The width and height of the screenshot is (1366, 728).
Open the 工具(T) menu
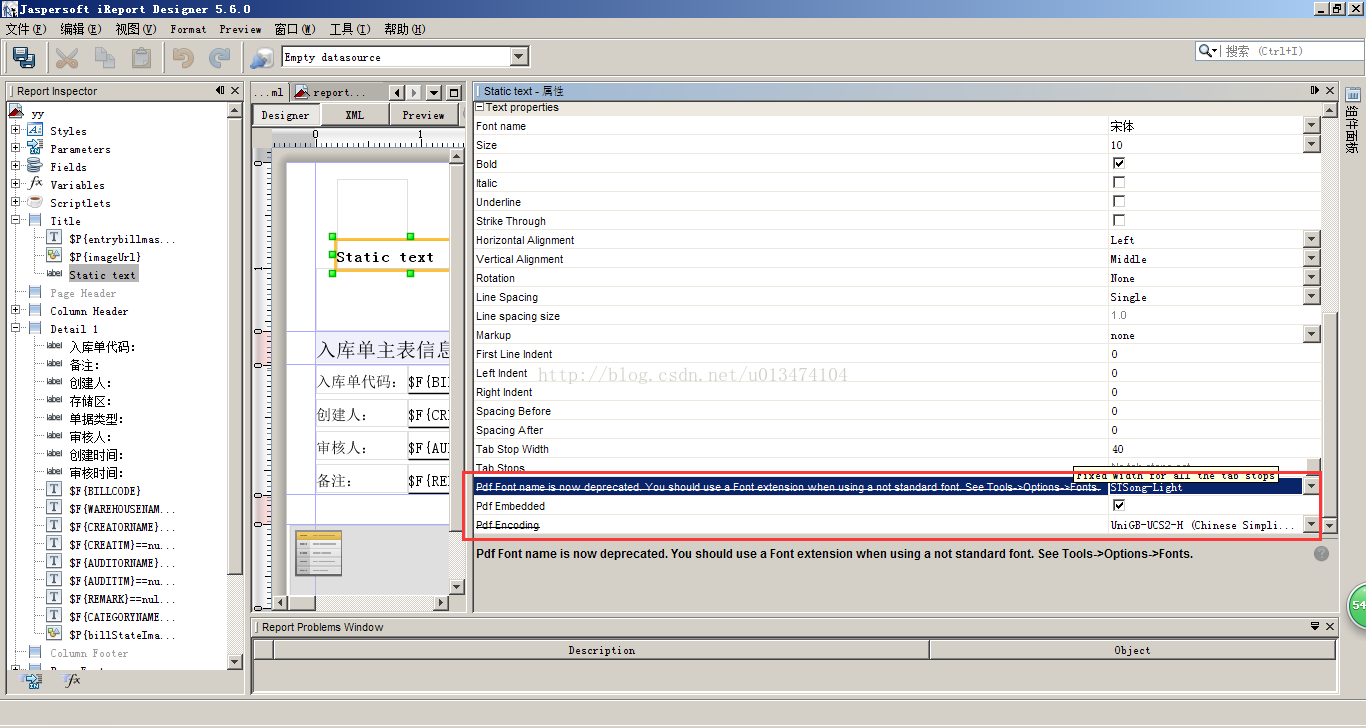[350, 29]
